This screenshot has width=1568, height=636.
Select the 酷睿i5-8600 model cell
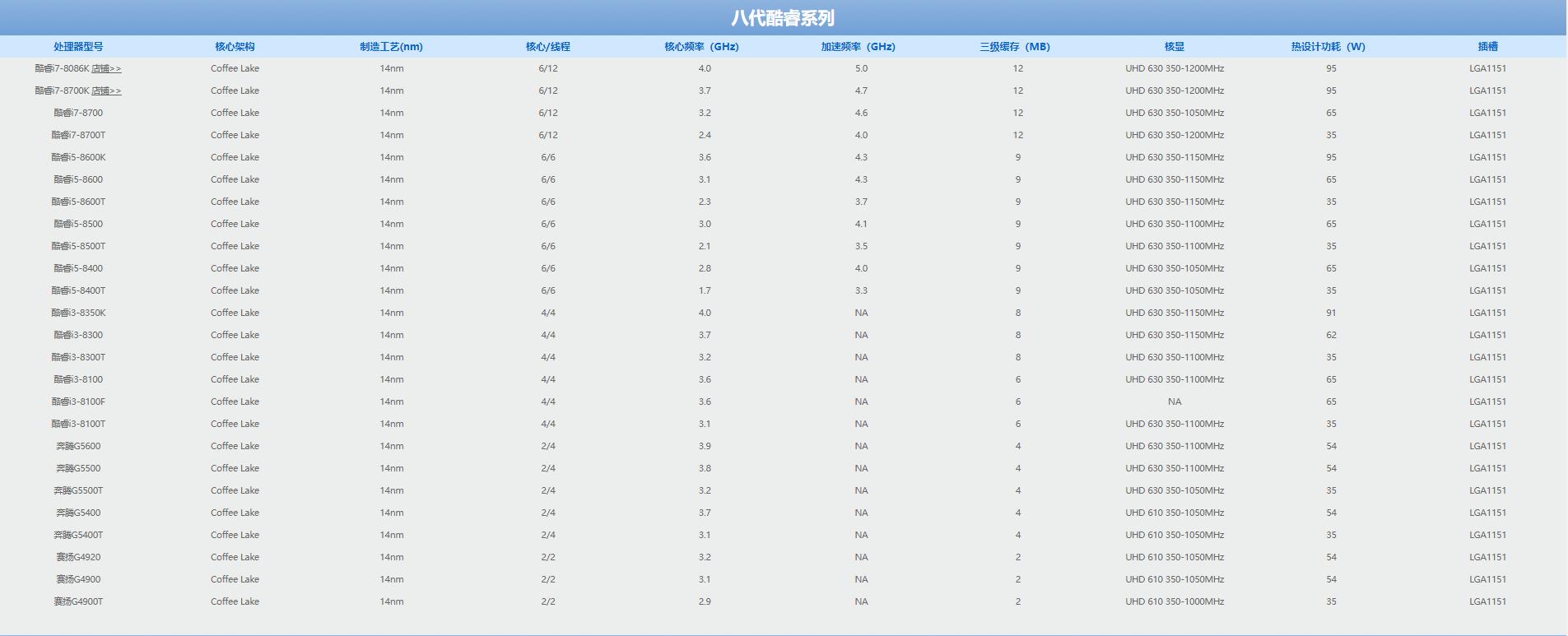pyautogui.click(x=78, y=179)
